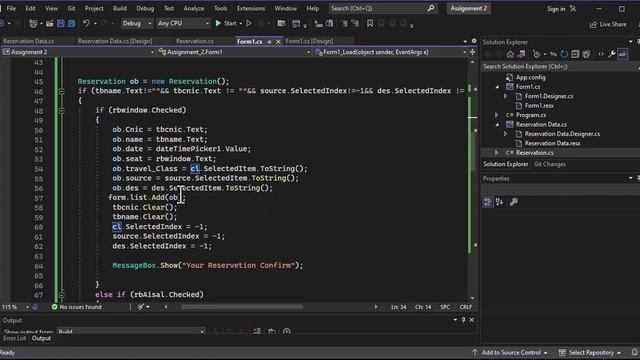The height and width of the screenshot is (360, 640).
Task: Open the Debug menu
Action: coord(145,8)
